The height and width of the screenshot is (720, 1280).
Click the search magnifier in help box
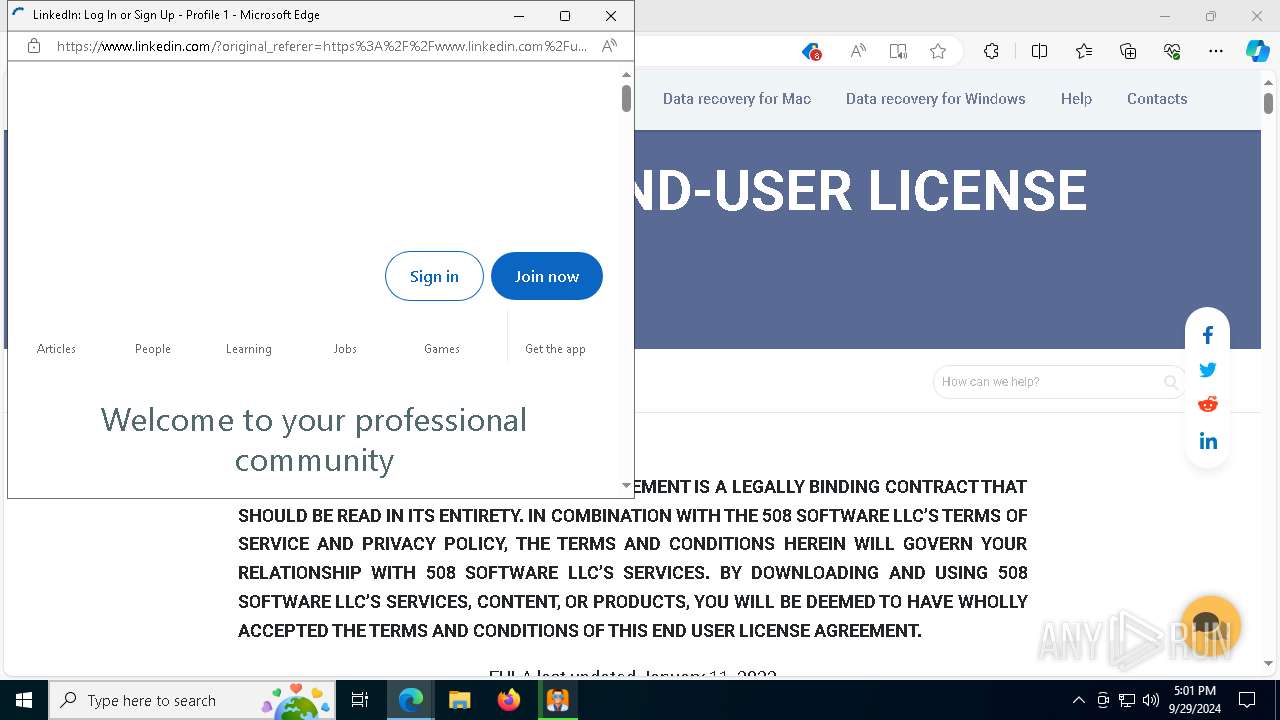pos(1171,382)
